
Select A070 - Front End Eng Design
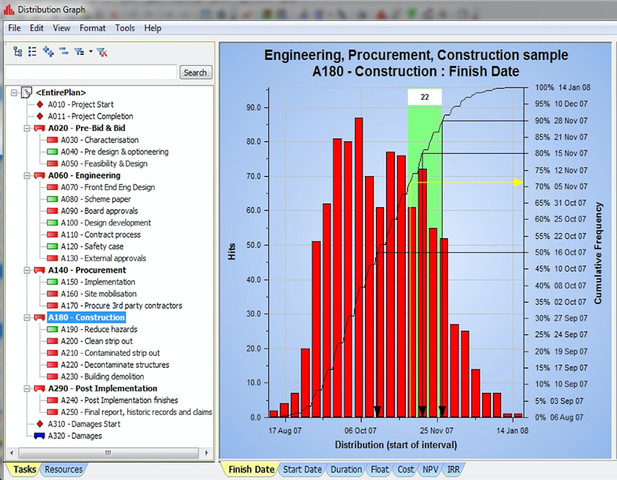(x=108, y=187)
